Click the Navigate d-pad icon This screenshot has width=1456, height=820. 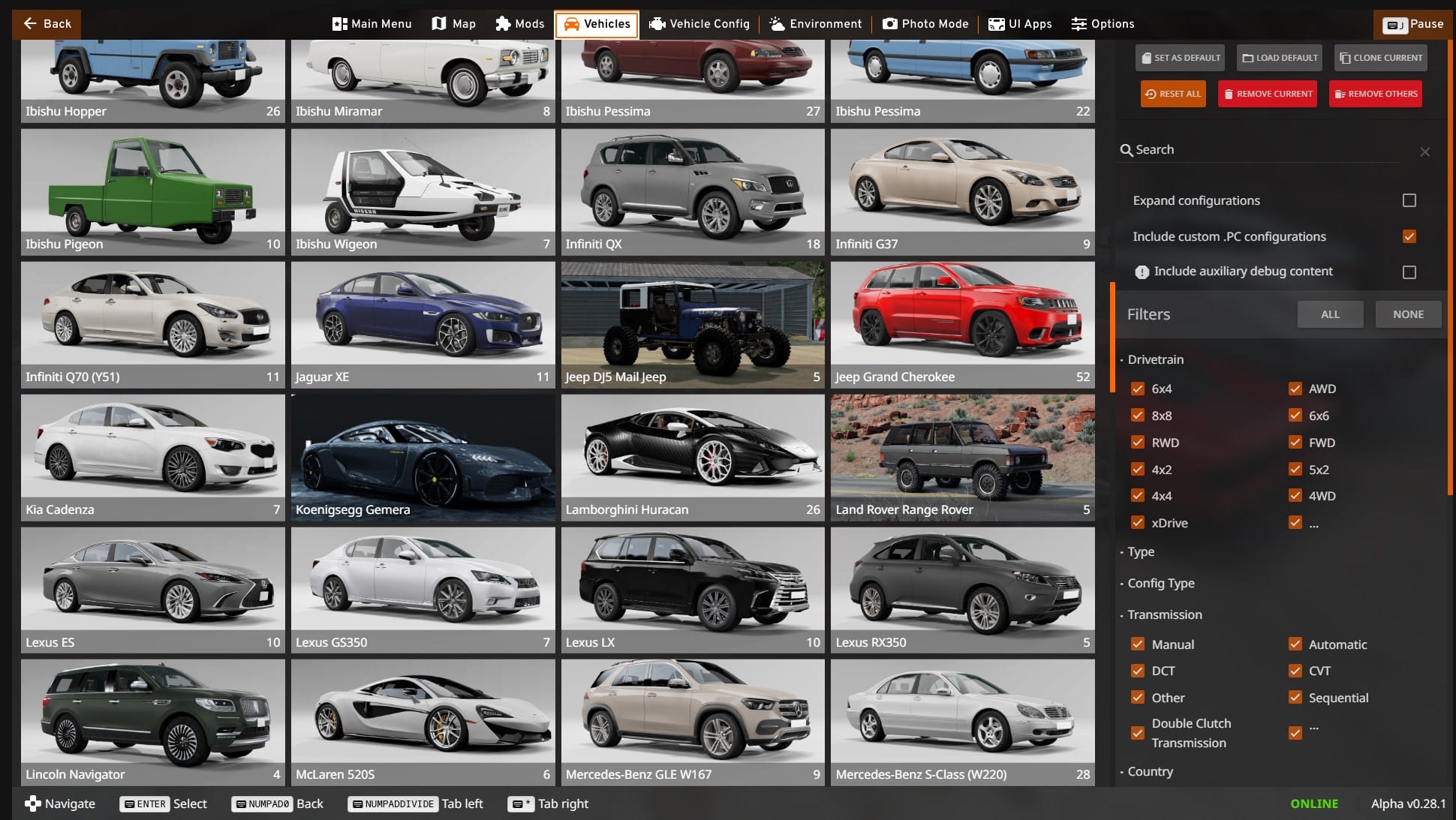click(32, 803)
